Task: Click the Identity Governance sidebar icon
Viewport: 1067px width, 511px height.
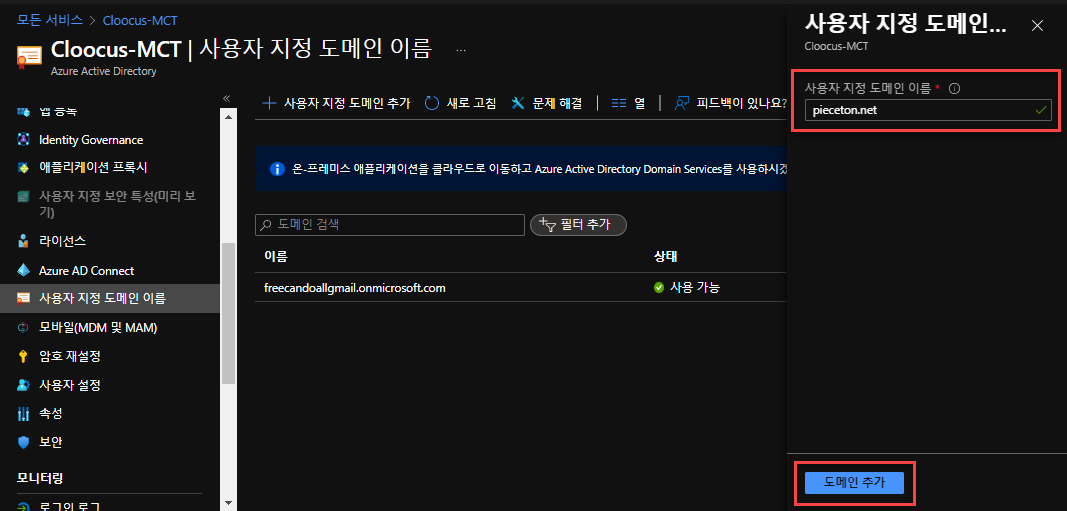Action: 24,139
